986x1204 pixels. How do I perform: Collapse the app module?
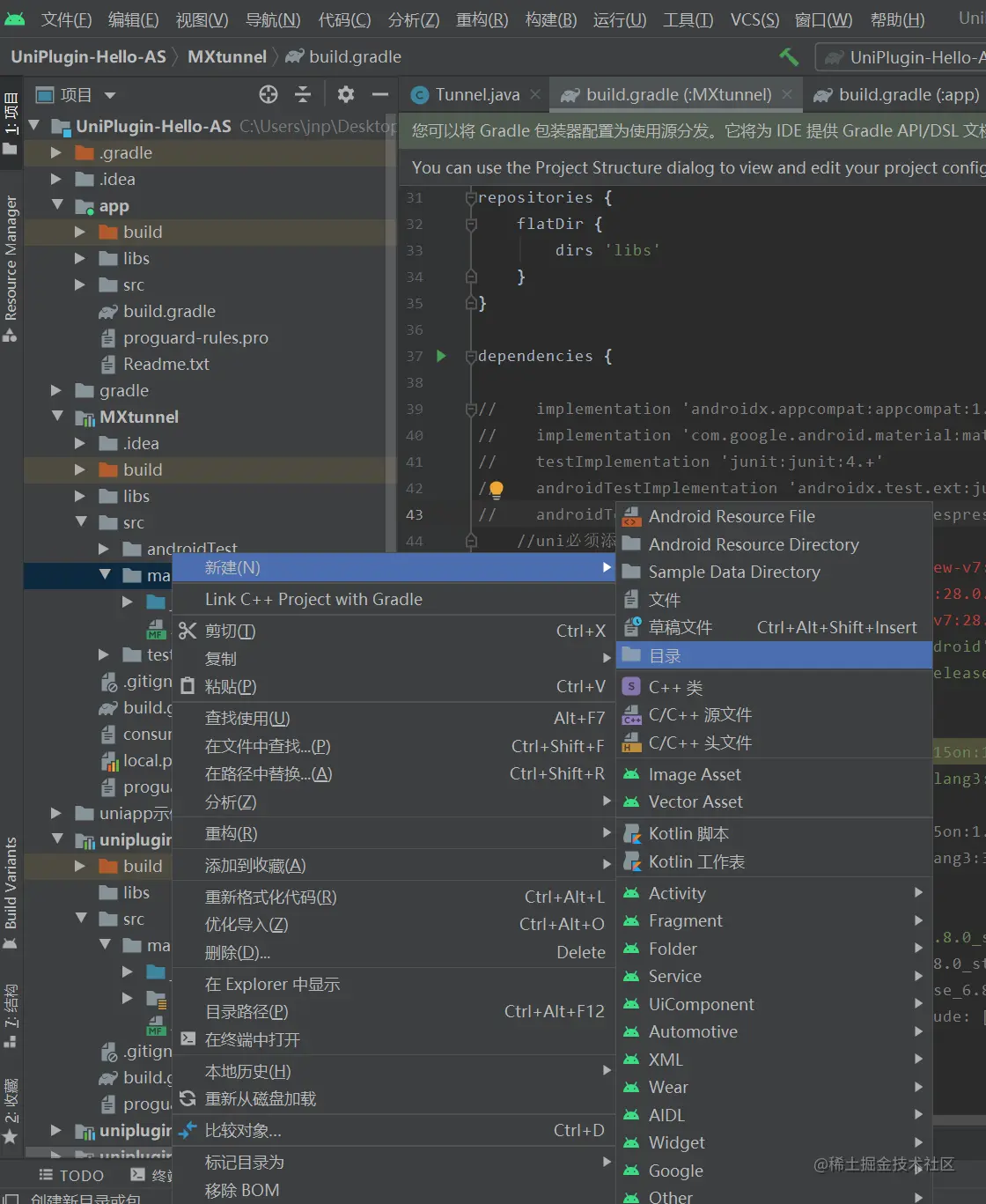[x=56, y=205]
